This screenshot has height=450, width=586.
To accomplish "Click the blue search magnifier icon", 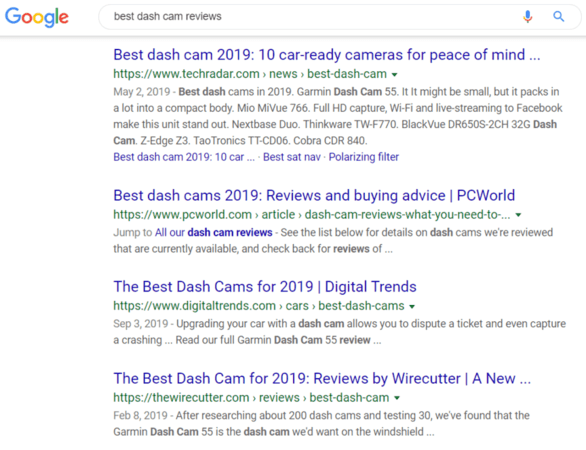I will 559,16.
